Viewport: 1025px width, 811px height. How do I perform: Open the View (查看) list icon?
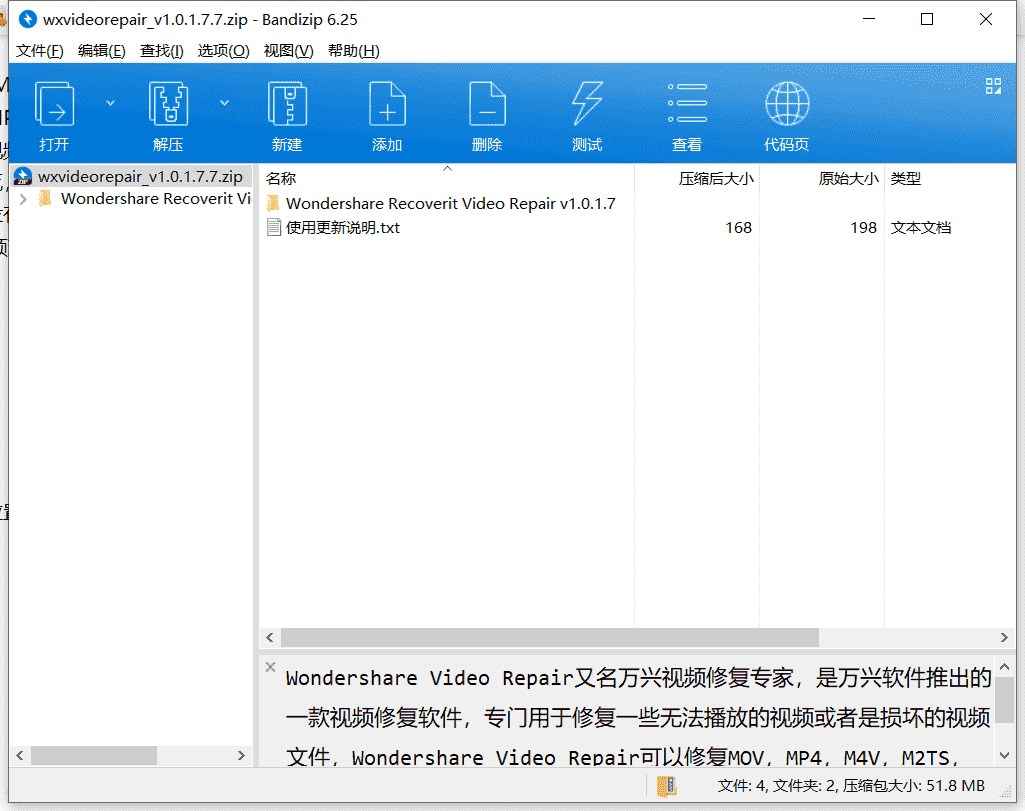pos(687,103)
